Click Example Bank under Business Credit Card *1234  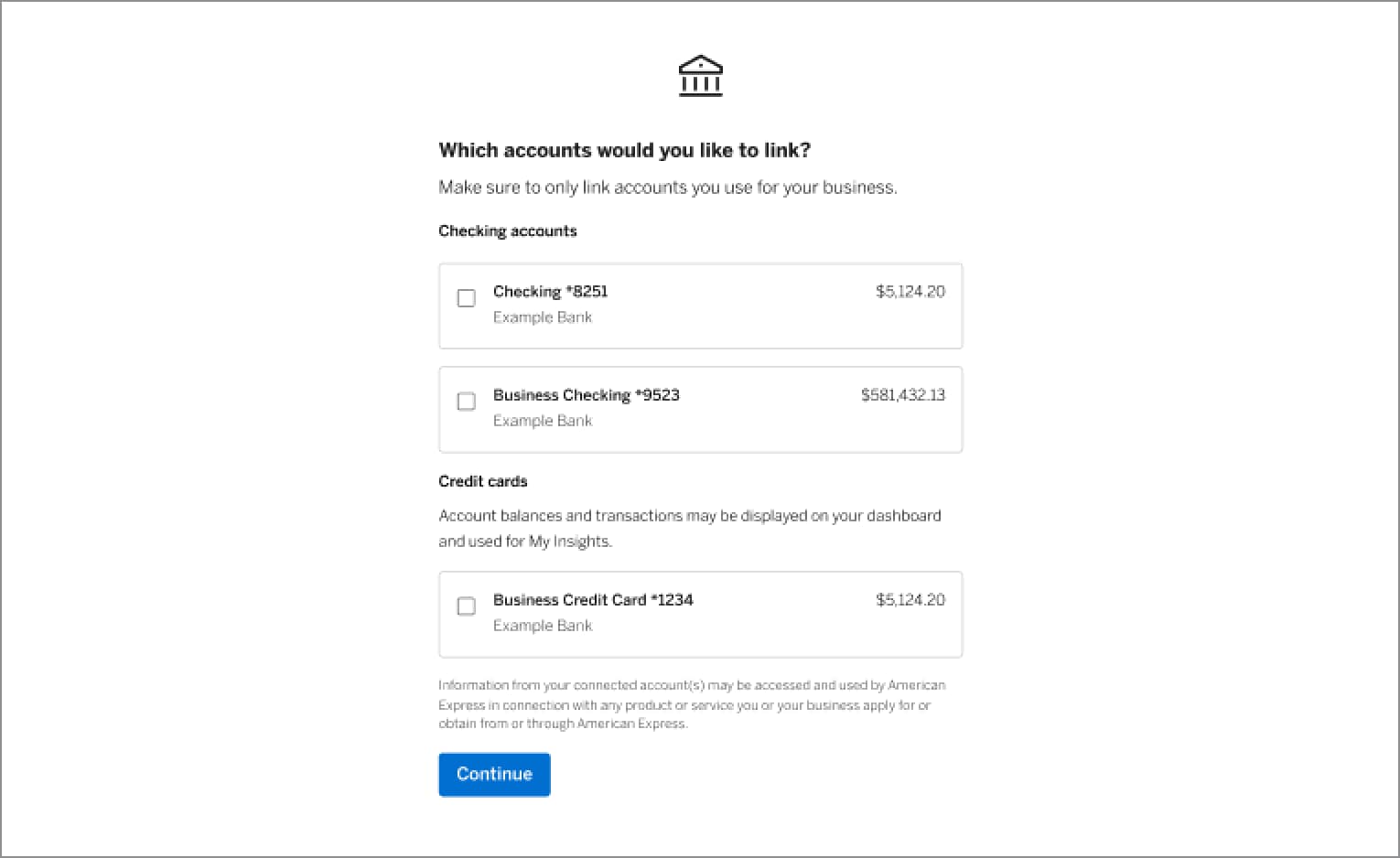pyautogui.click(x=543, y=626)
